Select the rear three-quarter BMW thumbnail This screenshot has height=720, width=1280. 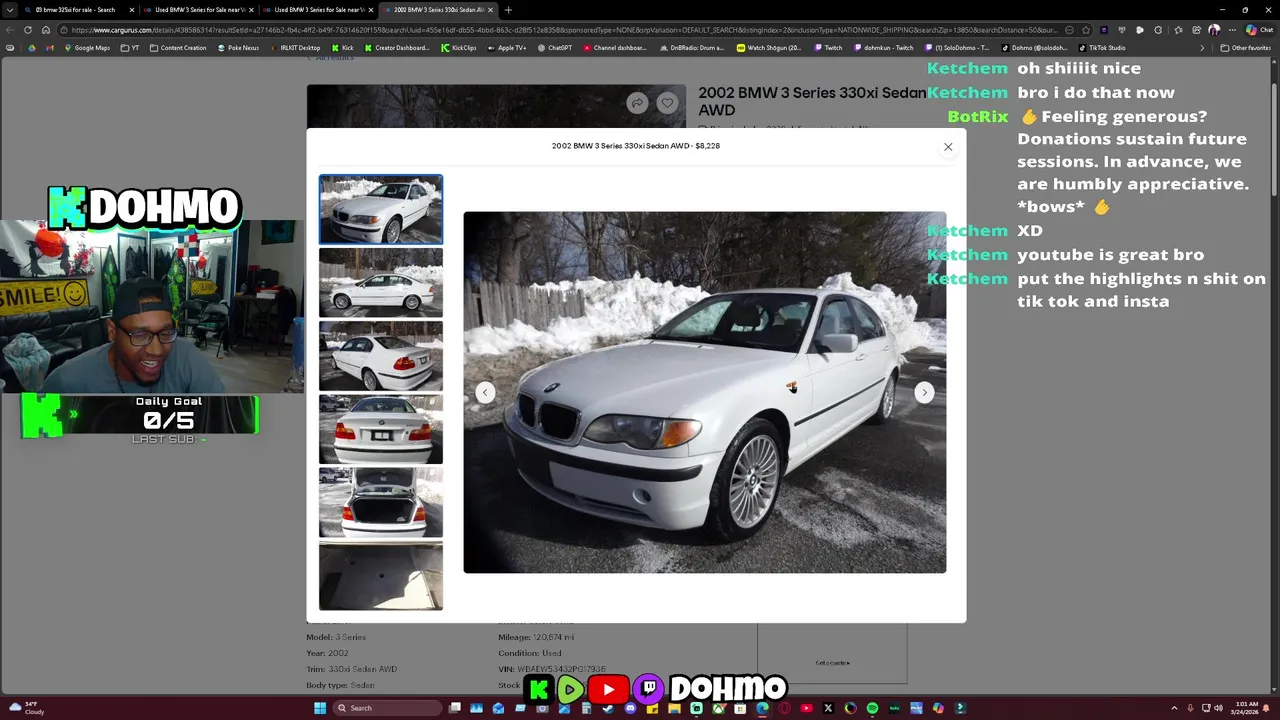(381, 356)
